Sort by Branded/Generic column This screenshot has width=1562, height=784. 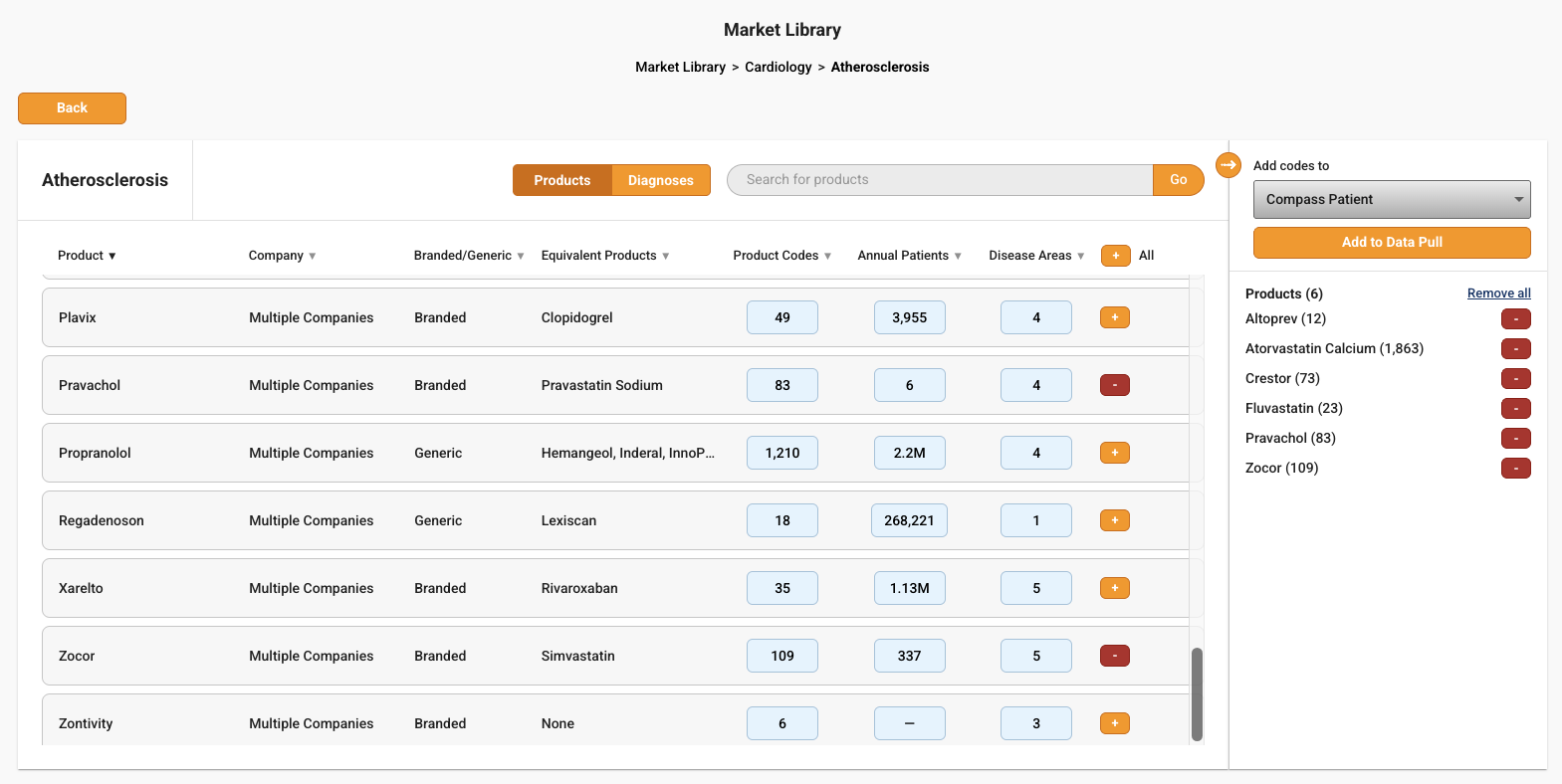click(469, 256)
